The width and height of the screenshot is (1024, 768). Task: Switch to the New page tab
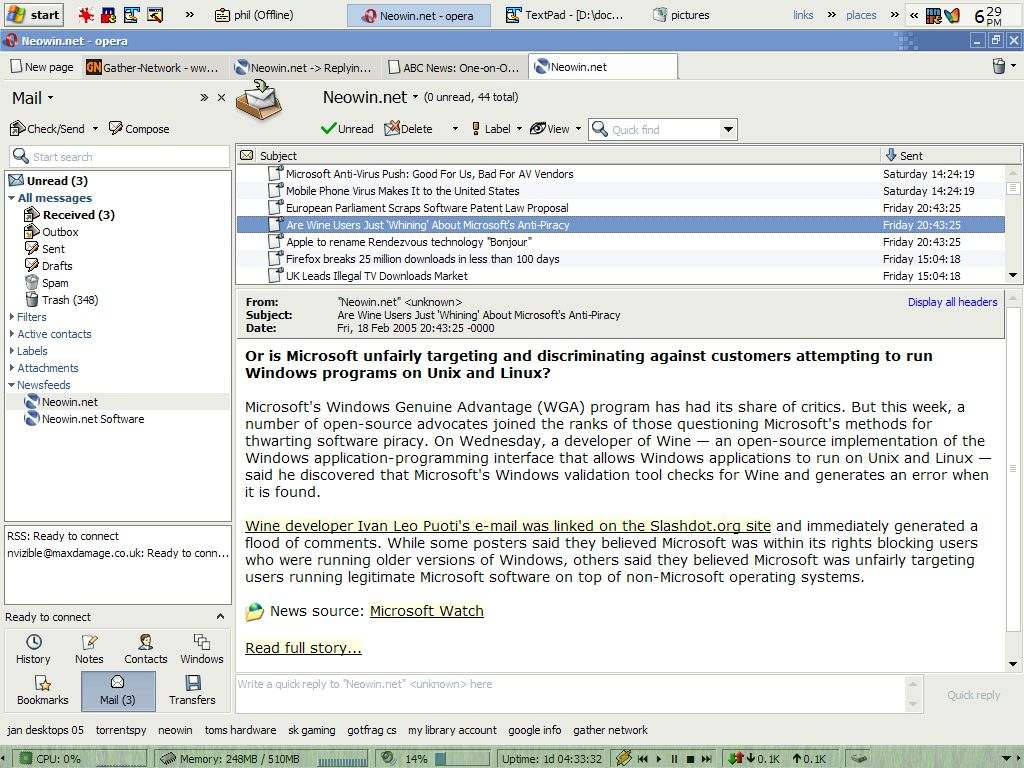point(42,67)
